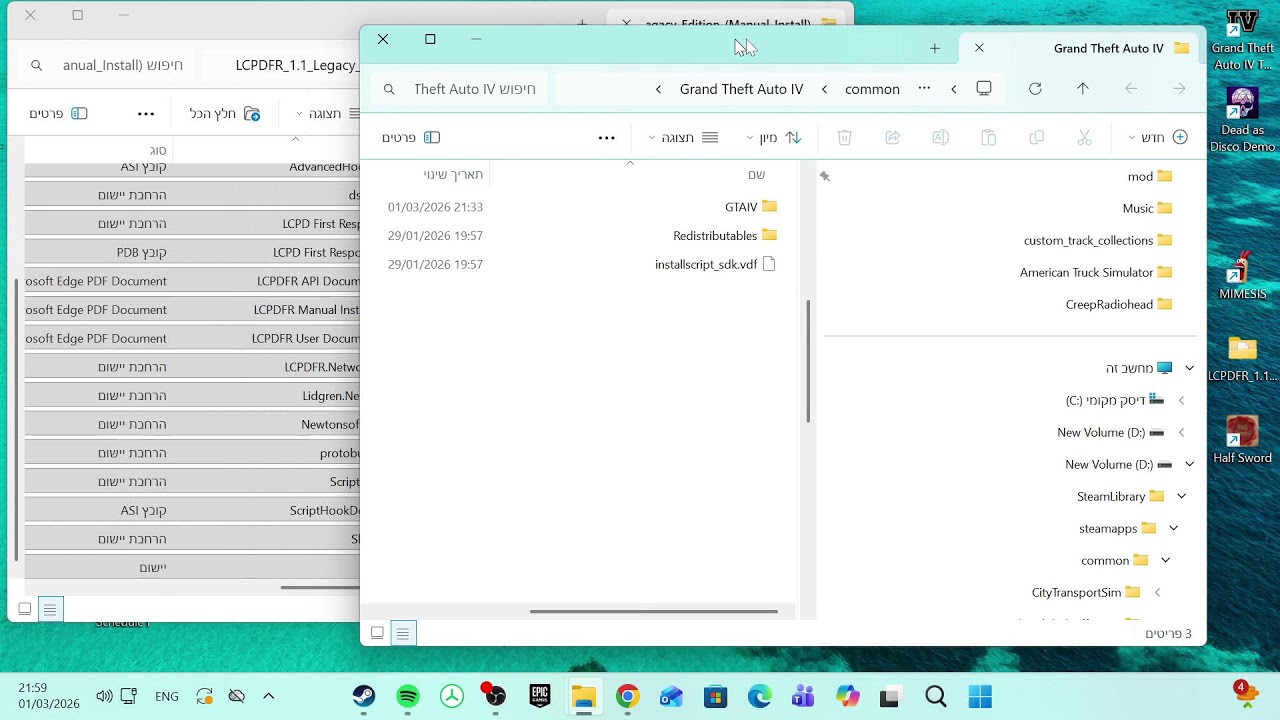Sort by the Date modified column header
1280x720 pixels.
(453, 175)
